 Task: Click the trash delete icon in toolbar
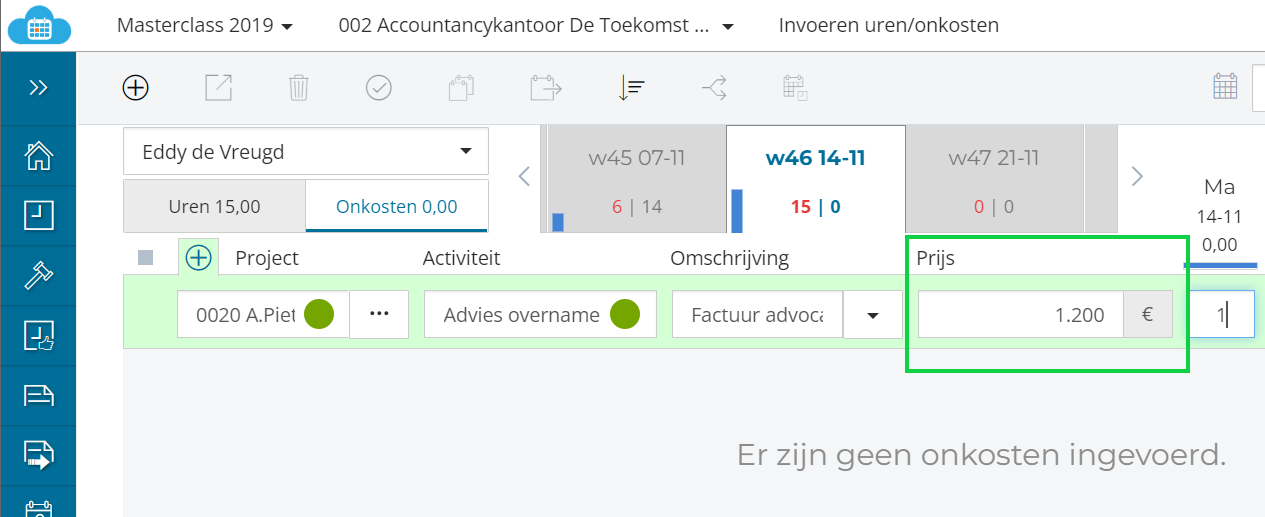point(298,88)
